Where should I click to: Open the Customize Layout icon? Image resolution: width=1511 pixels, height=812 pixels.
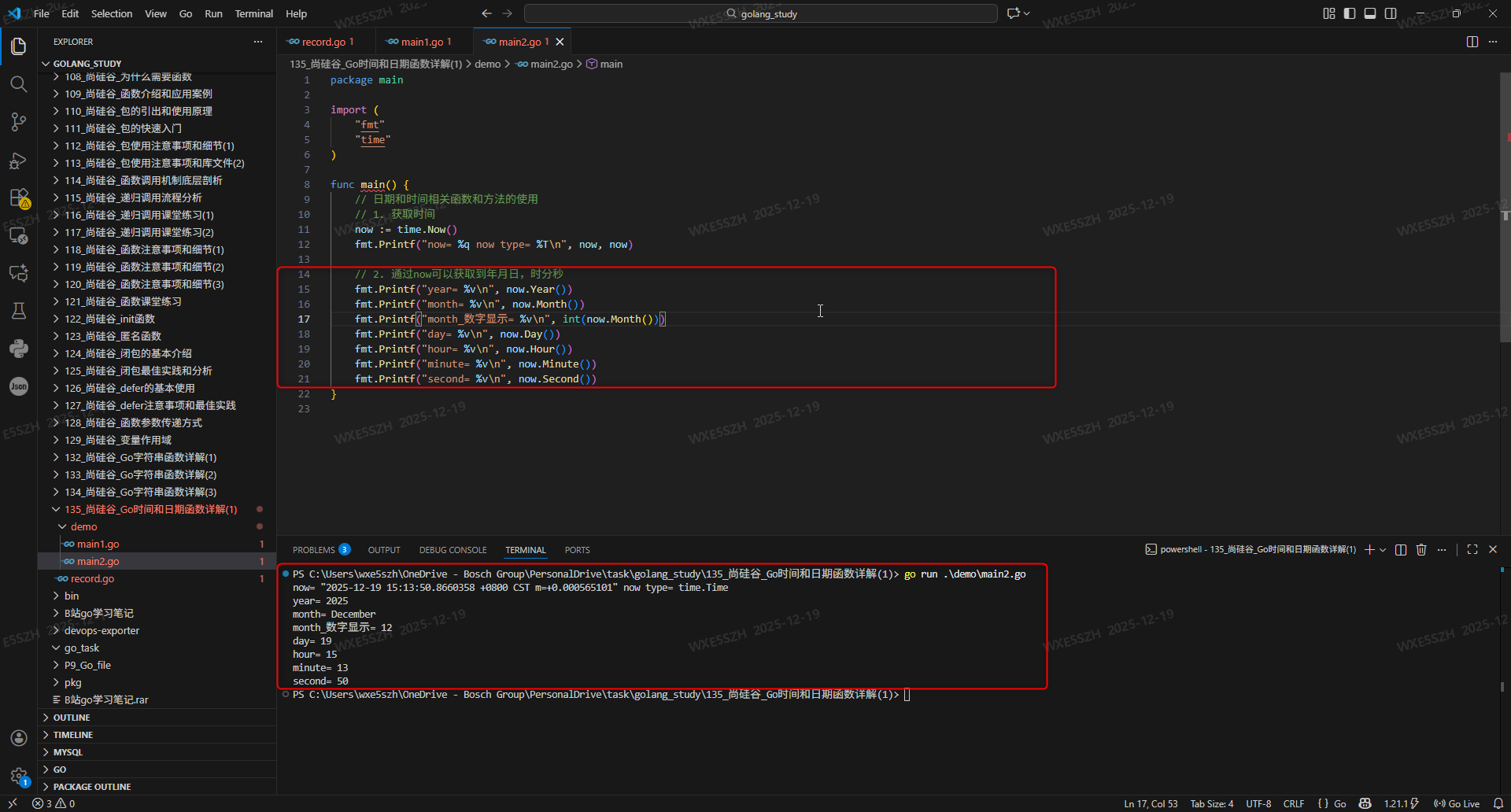point(1329,13)
